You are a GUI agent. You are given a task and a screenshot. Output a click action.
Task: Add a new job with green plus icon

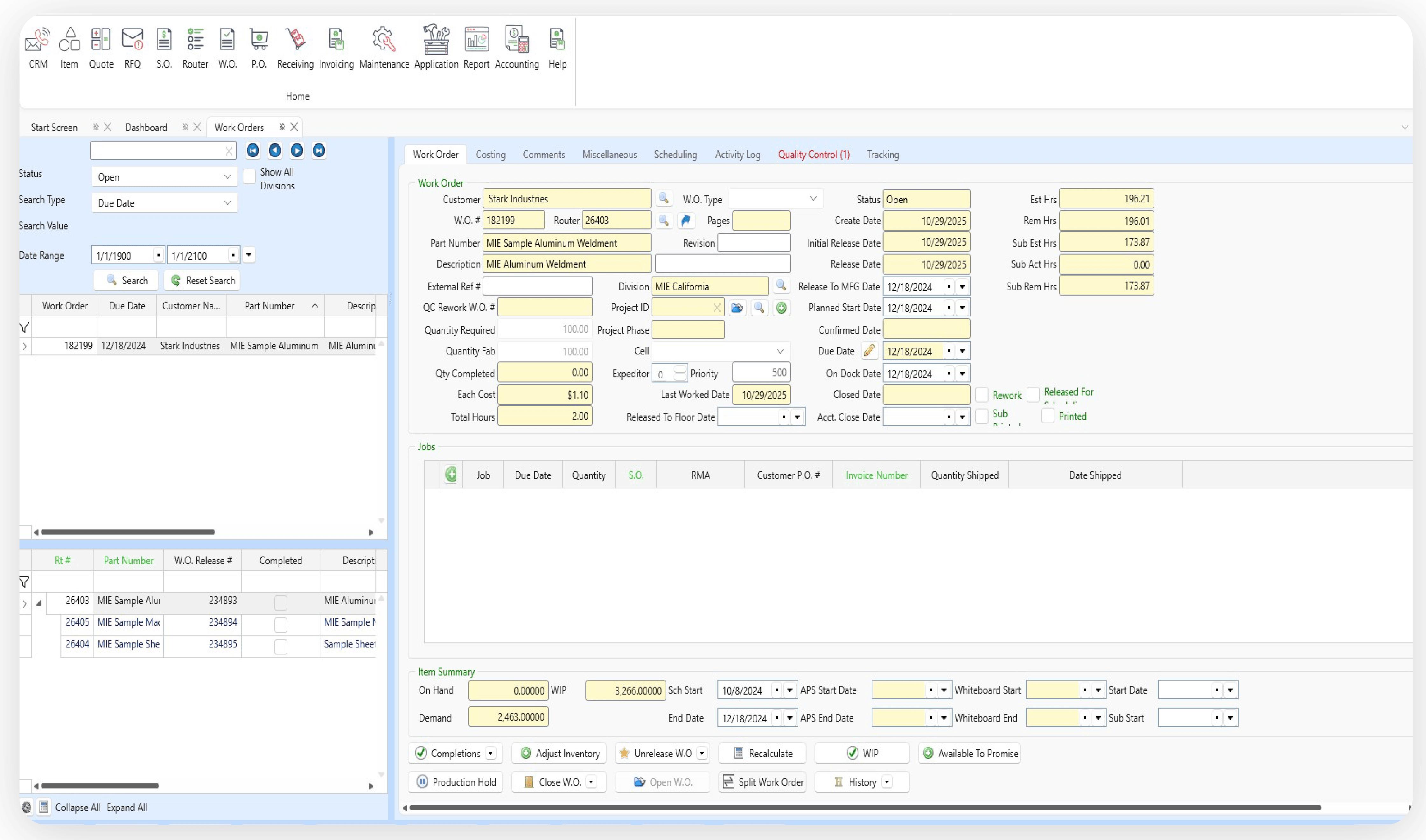[451, 474]
